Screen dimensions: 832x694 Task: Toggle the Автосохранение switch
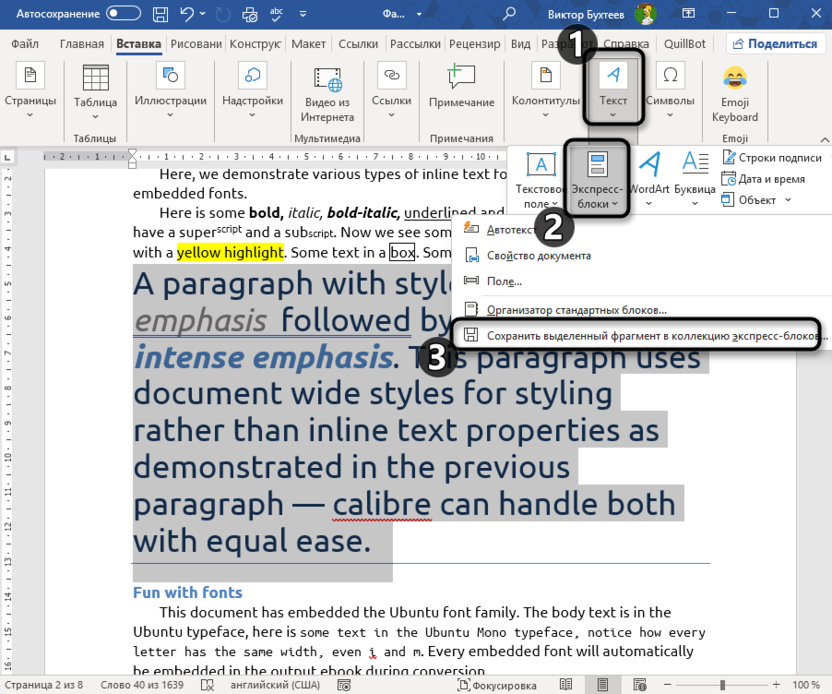(123, 14)
